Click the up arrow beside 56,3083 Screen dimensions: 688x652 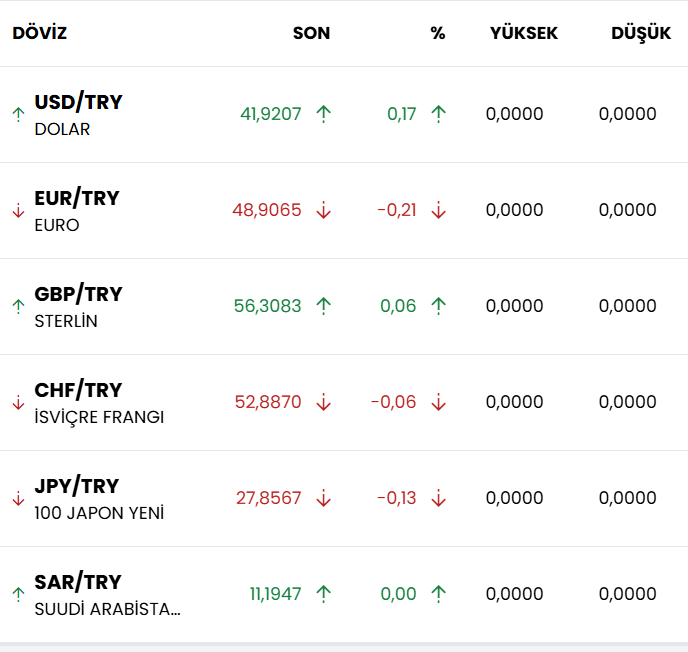(x=323, y=306)
